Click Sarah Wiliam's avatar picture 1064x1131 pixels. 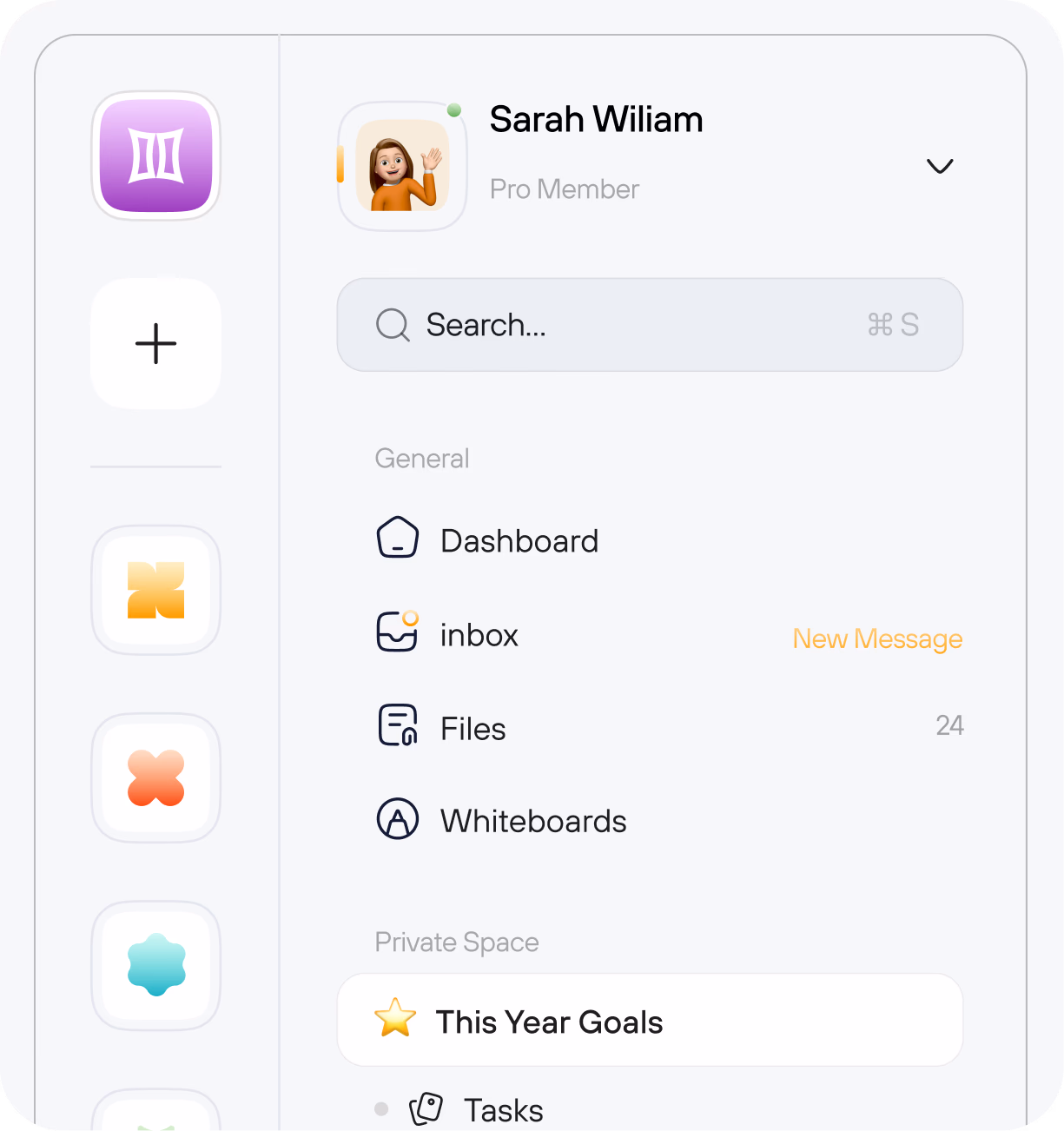[x=402, y=166]
